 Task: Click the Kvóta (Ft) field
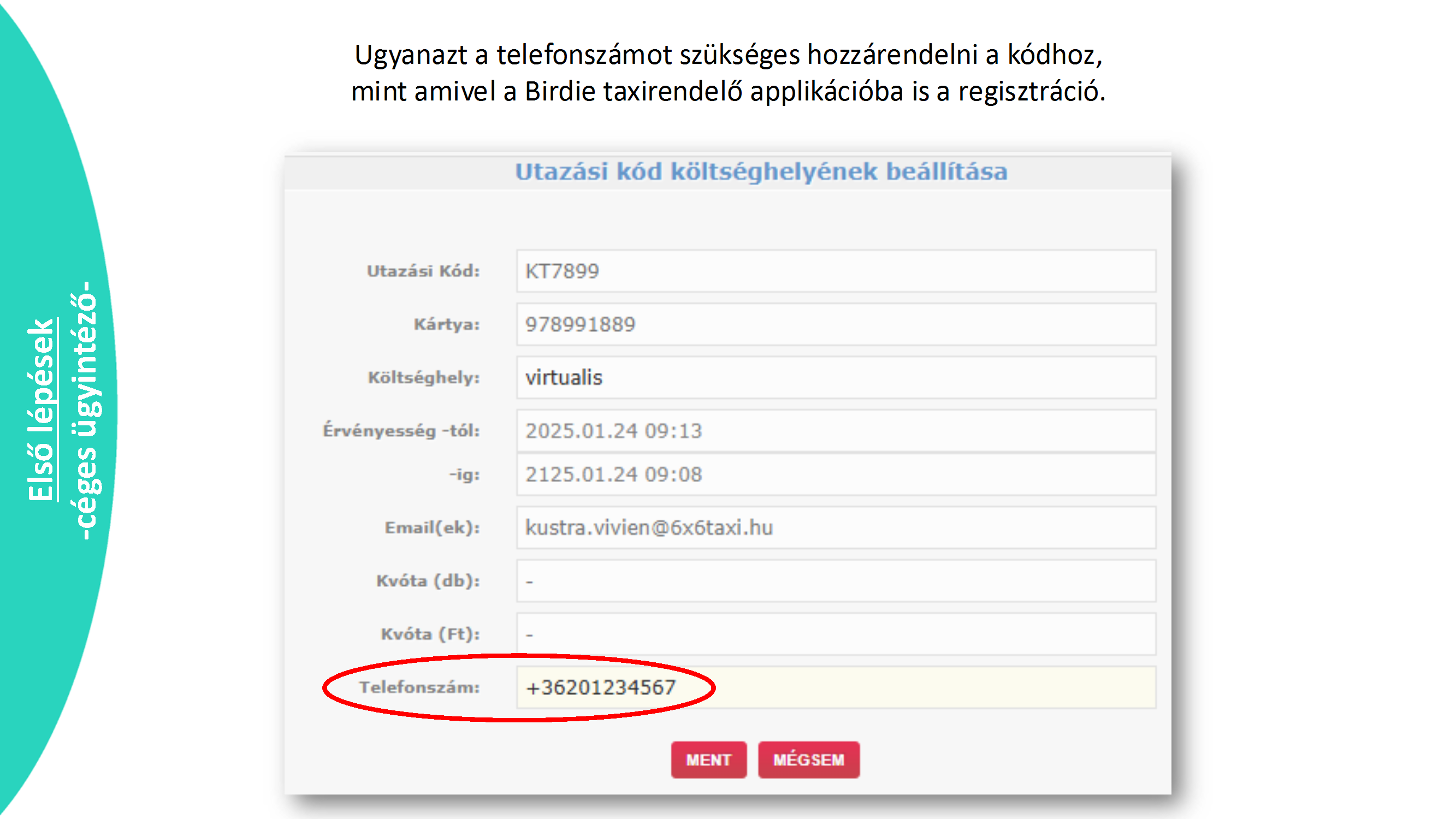click(x=836, y=634)
